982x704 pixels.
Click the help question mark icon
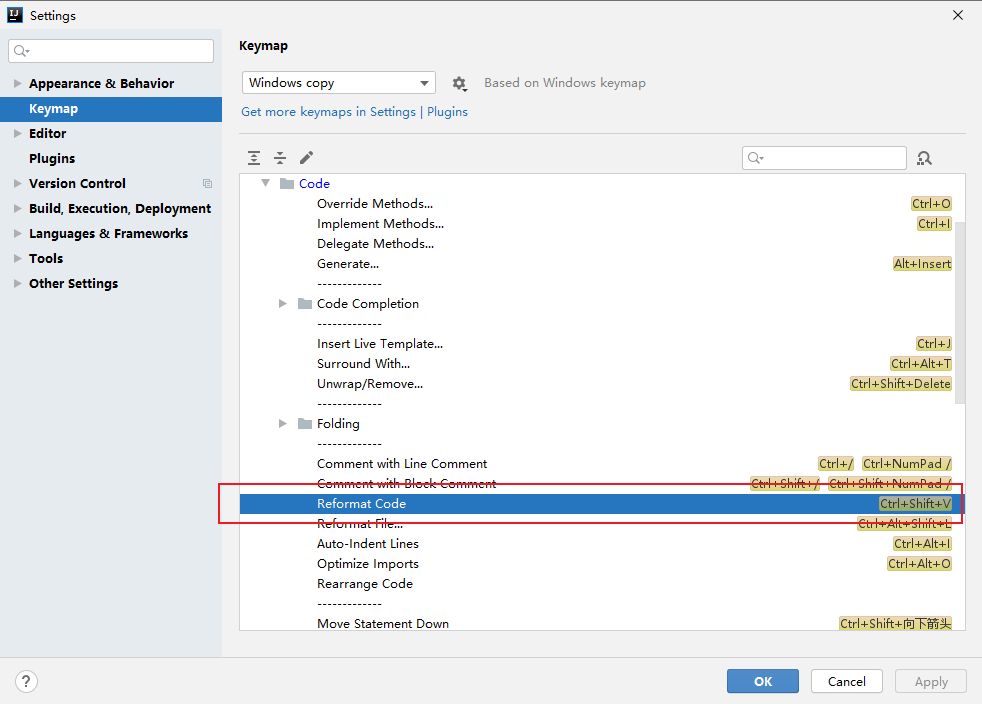[x=27, y=681]
